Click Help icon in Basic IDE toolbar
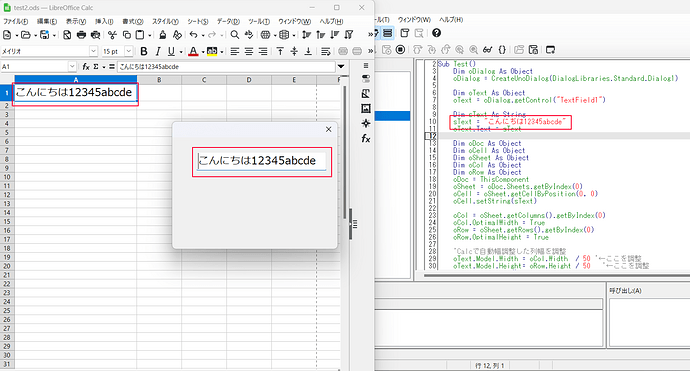Viewport: 690px width, 371px height. click(436, 33)
